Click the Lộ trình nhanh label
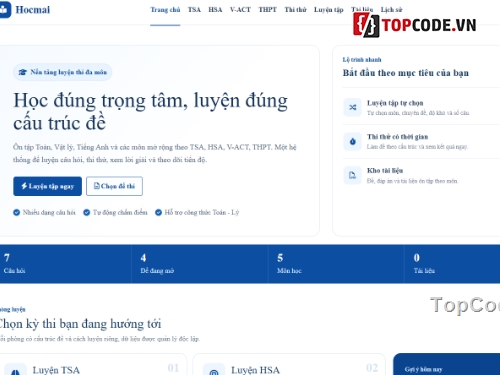The image size is (500, 375). (362, 60)
